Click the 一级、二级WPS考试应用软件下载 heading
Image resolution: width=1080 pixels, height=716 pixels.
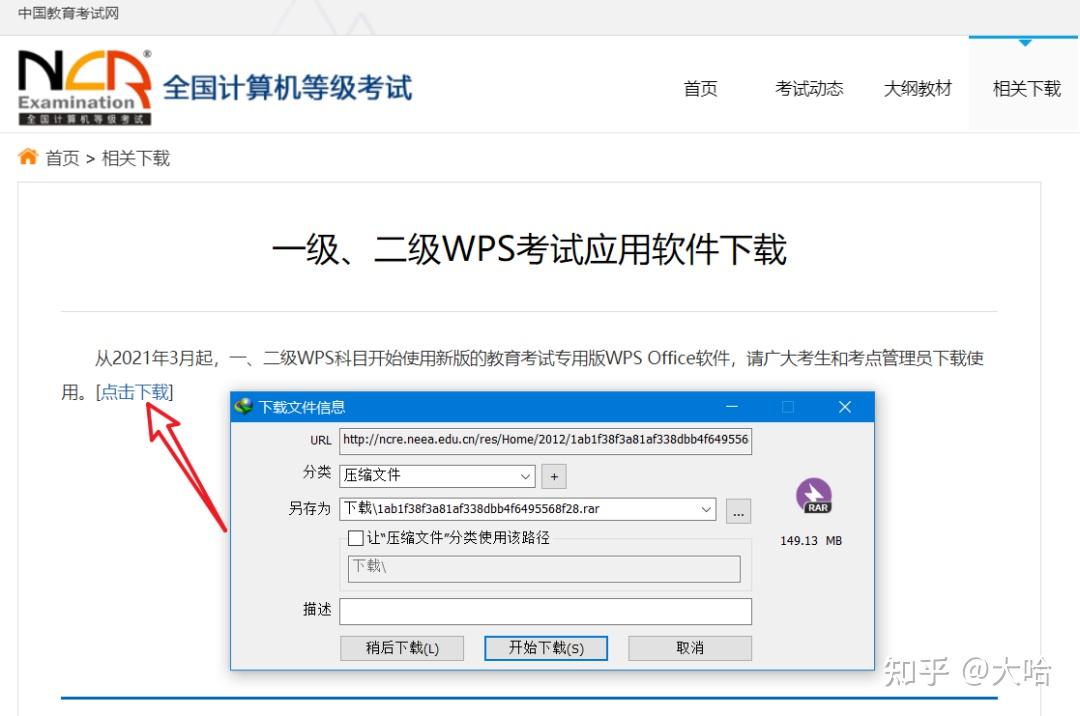529,249
